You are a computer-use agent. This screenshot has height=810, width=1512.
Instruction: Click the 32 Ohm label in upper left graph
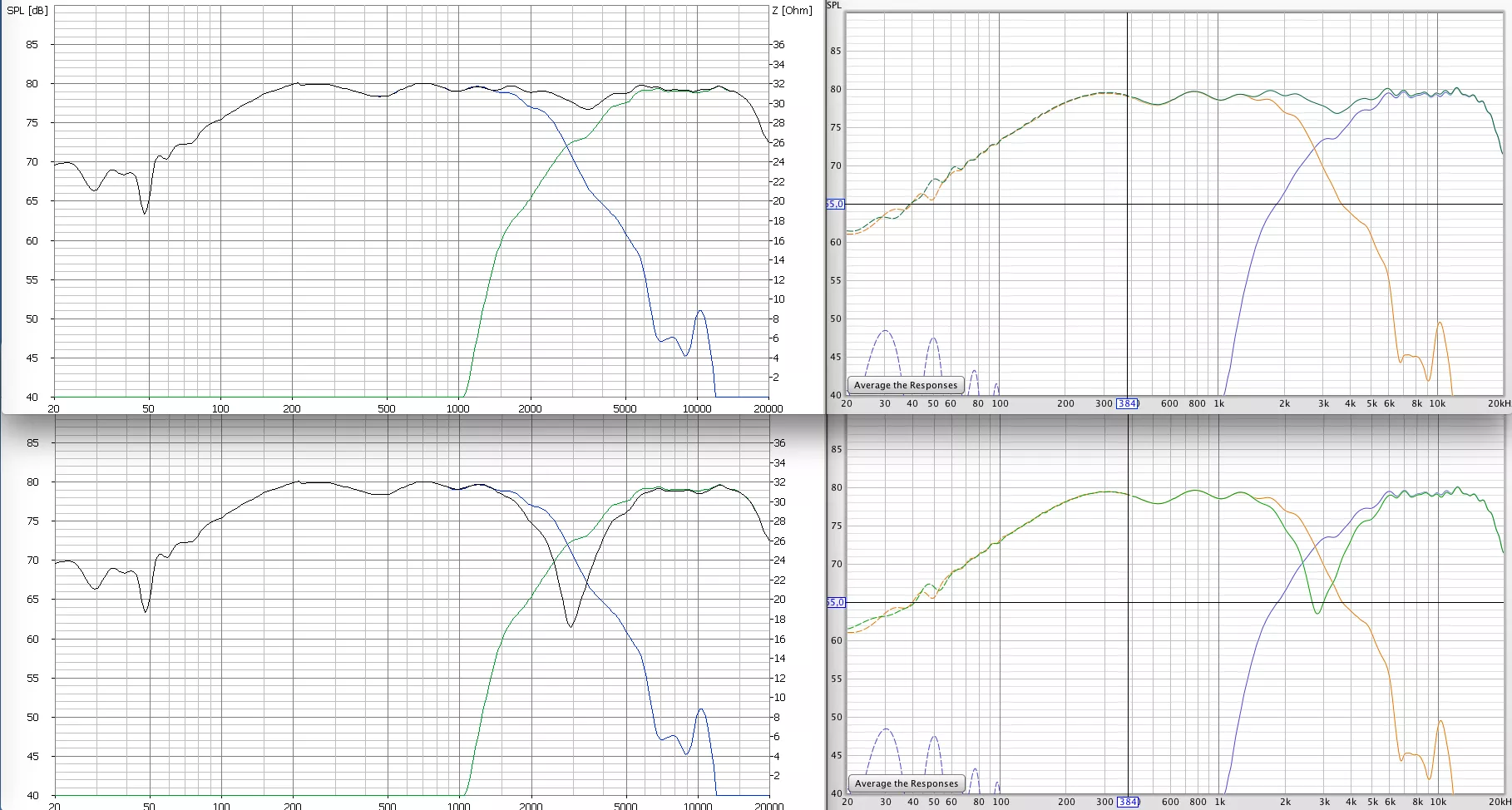778,84
